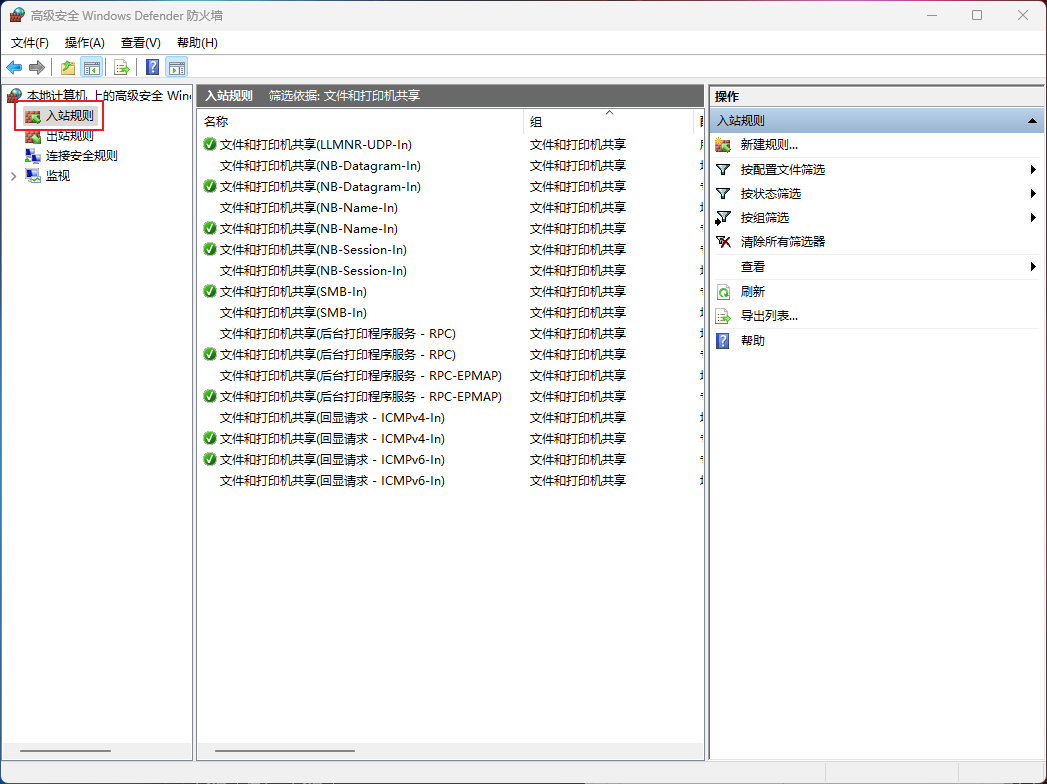Screen dimensions: 1047x784
Task: Click the funnel icon for 按配置文件筛选
Action: 723,170
